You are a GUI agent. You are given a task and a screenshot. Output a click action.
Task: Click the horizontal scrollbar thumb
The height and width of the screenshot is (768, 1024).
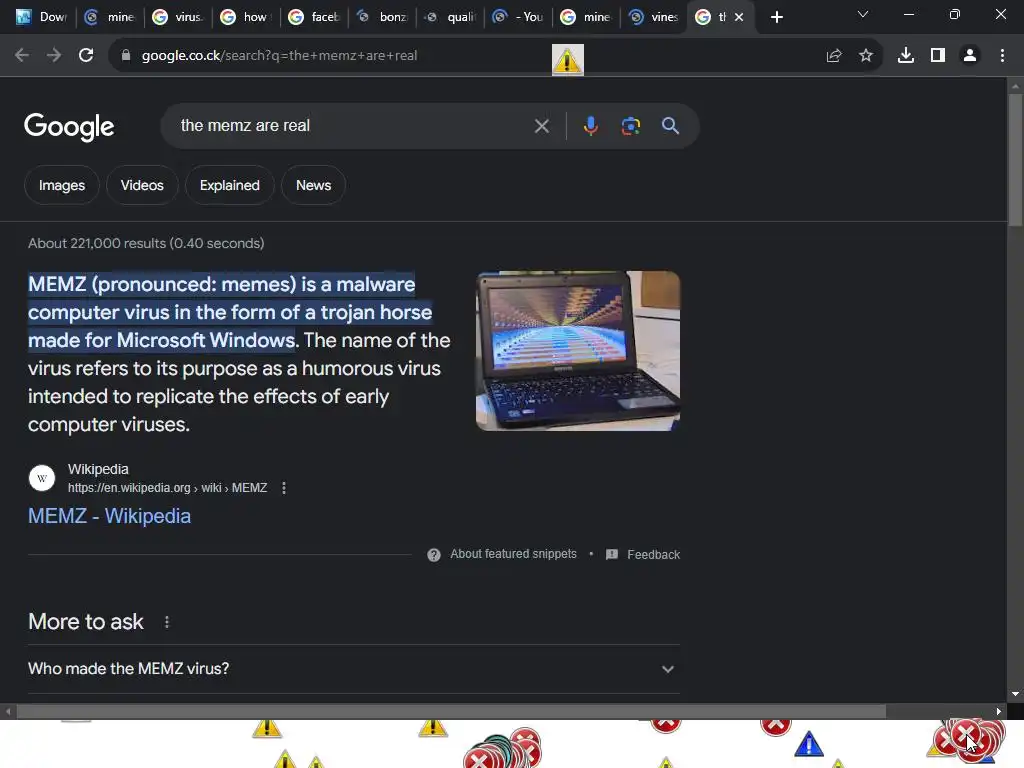(451, 711)
